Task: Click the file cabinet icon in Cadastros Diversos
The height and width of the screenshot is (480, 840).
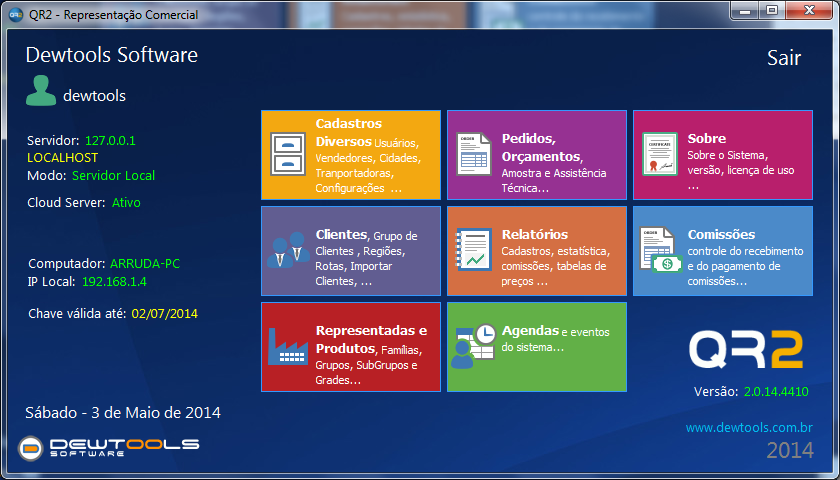Action: coord(288,154)
